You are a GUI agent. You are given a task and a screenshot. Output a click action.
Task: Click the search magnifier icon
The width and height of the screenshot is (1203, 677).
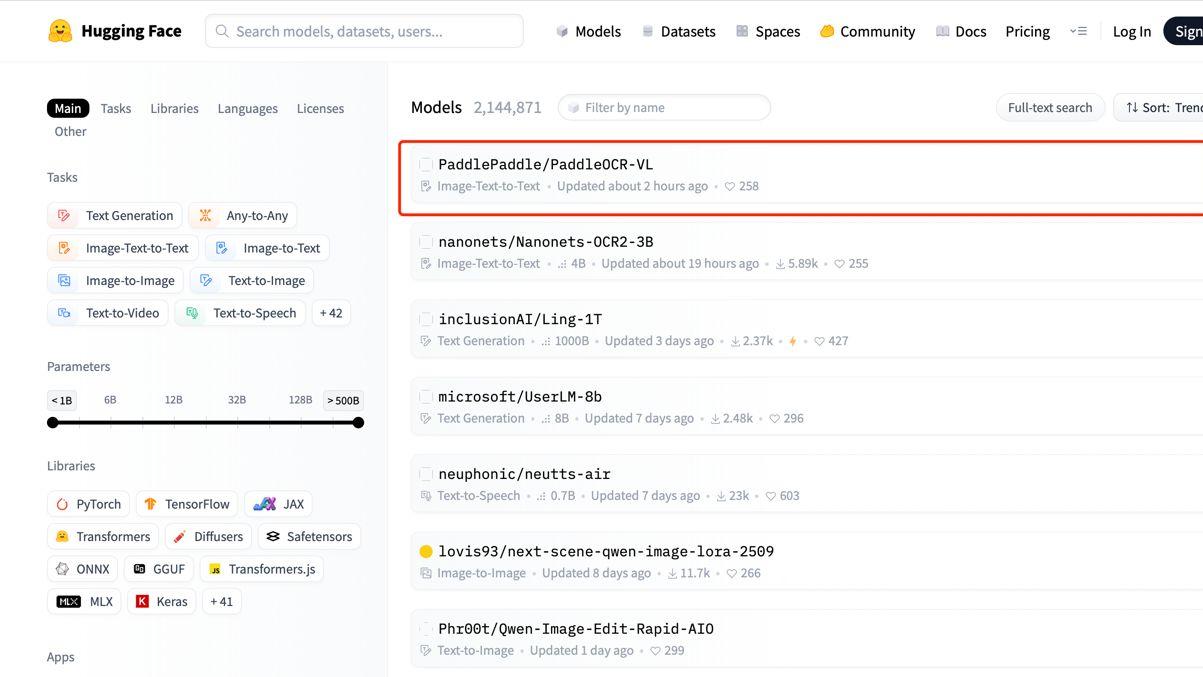[x=222, y=31]
